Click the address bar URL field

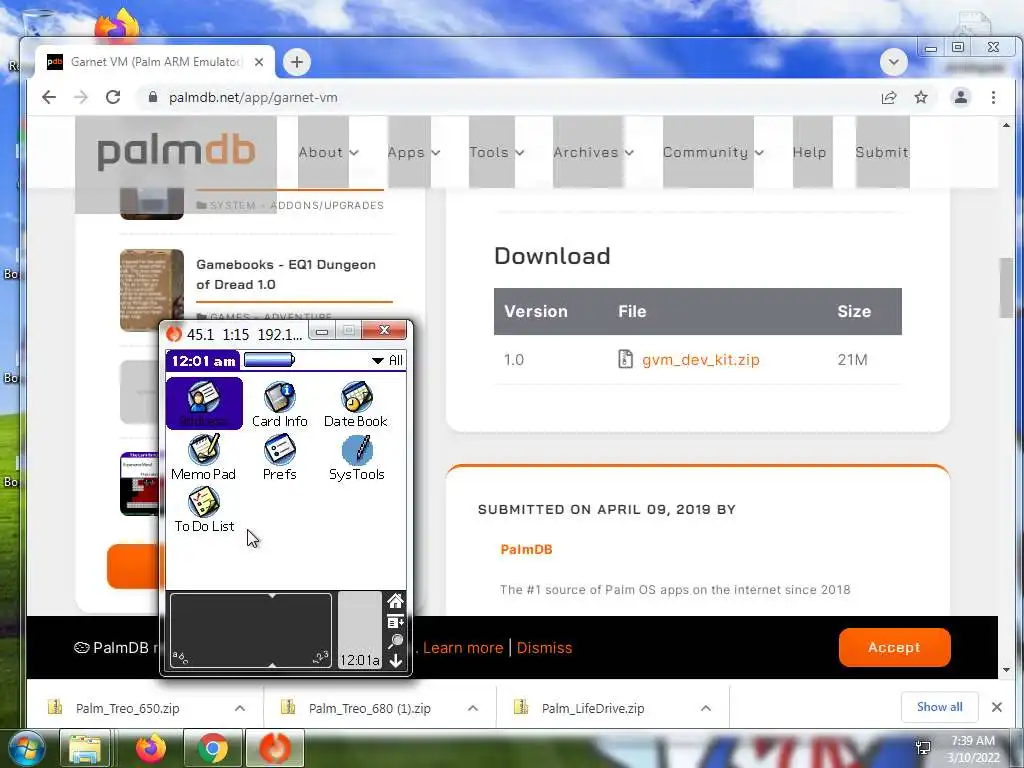click(x=509, y=97)
